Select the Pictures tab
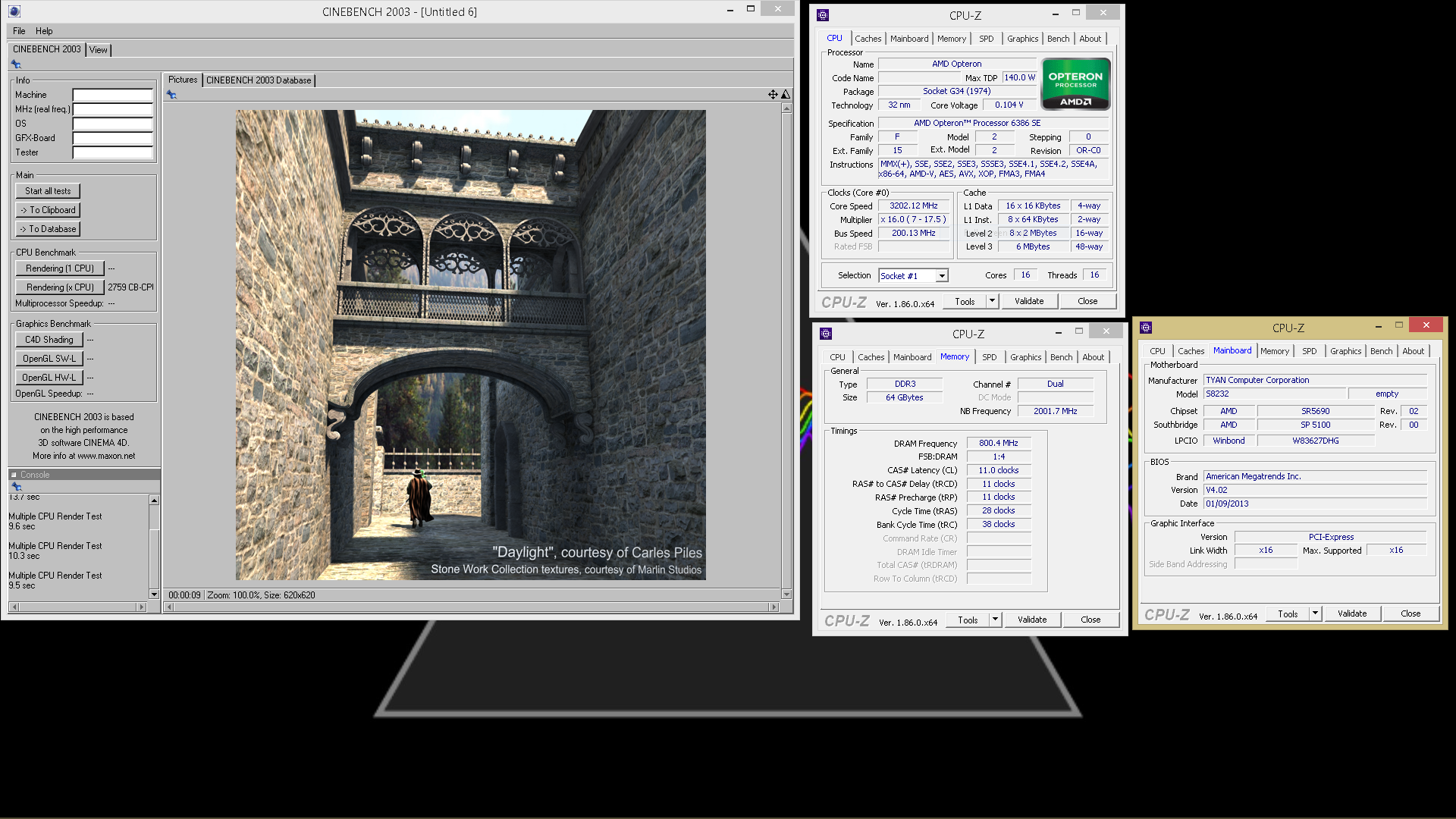 point(182,80)
